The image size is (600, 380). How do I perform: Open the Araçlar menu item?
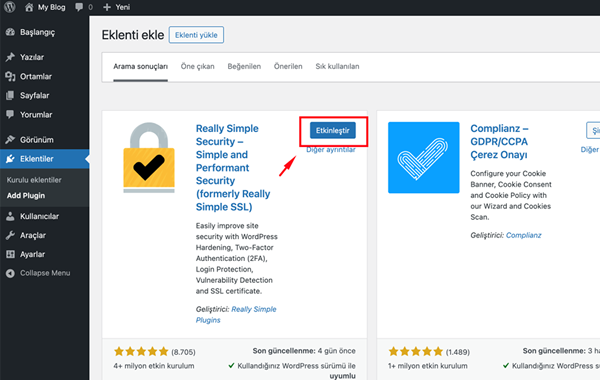(x=33, y=235)
